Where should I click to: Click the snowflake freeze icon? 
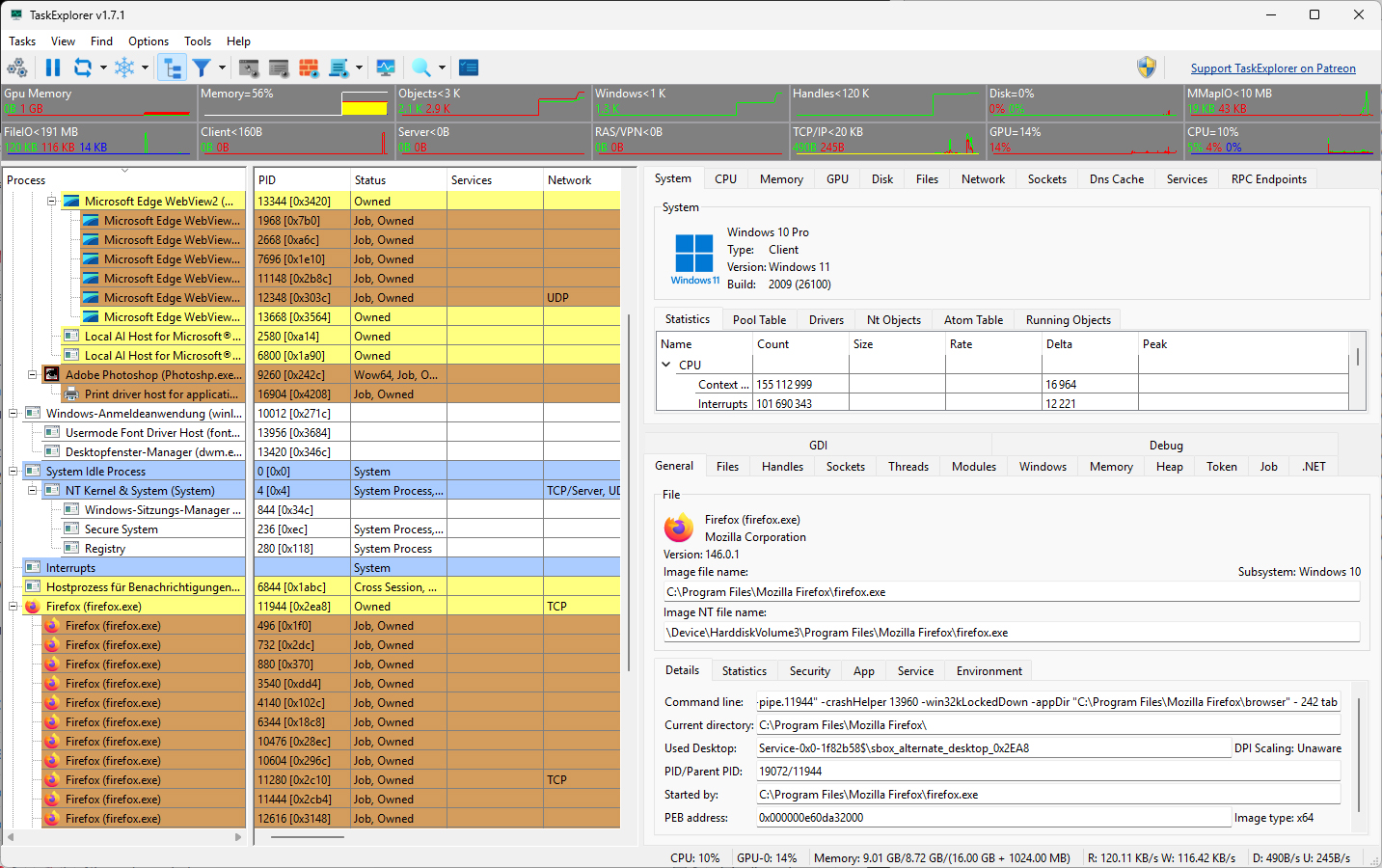(x=124, y=68)
